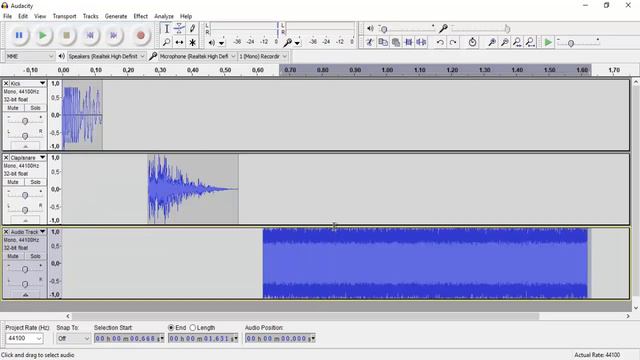Open the Kick track name menu

(x=27, y=83)
